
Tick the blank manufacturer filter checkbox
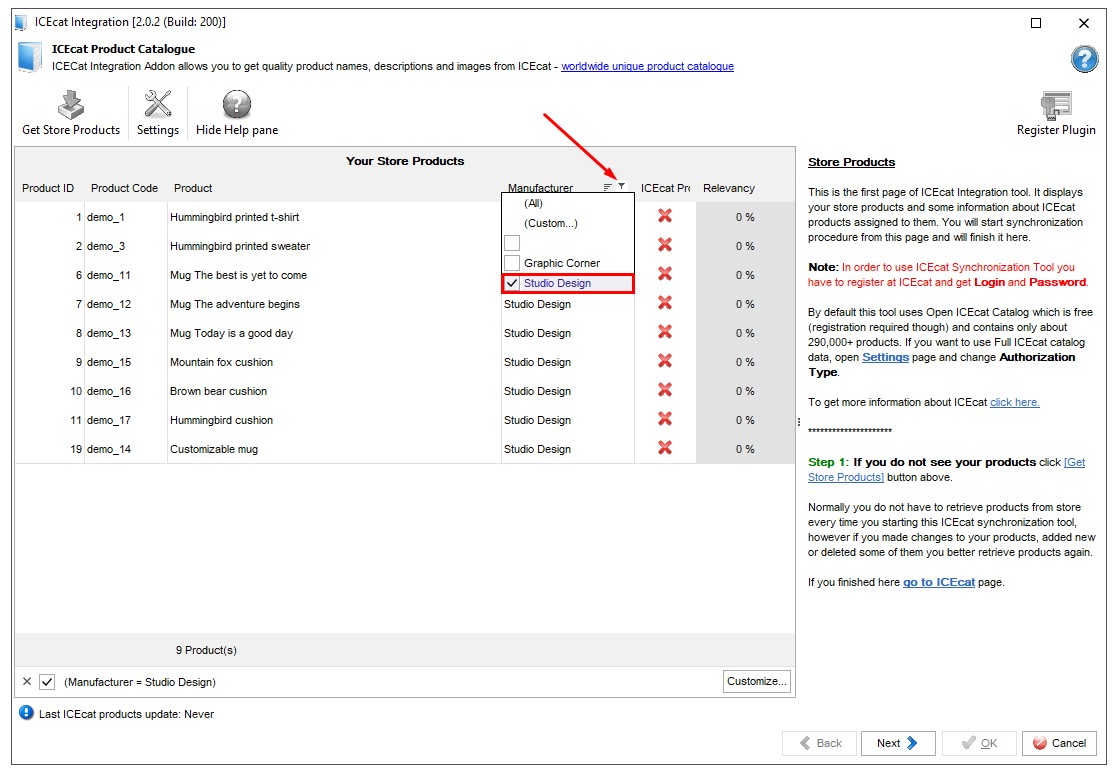coord(512,243)
